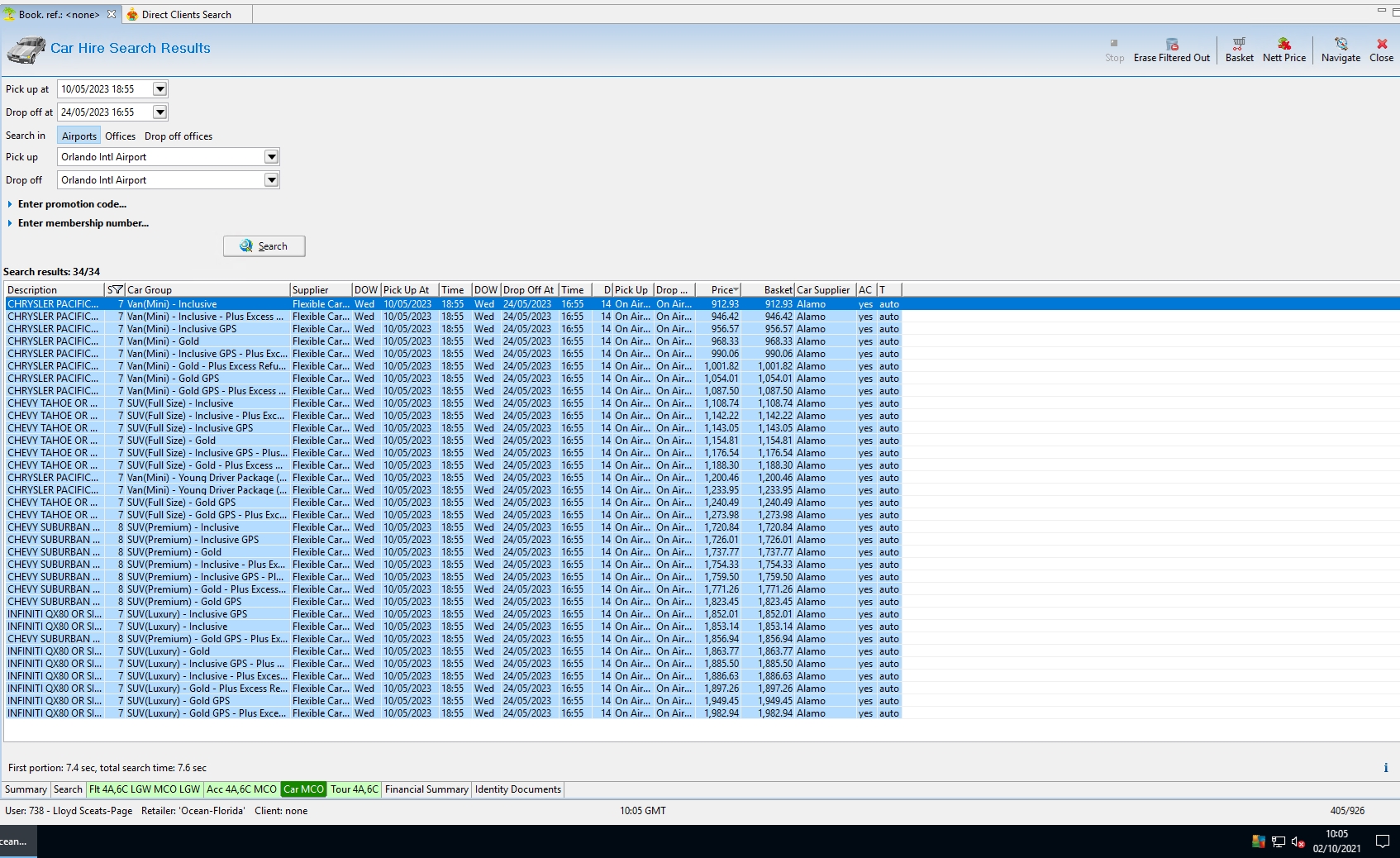Select the Van(Mini) - Gold row priced 968.33
Image resolution: width=1400 pixels, height=858 pixels.
tap(453, 341)
